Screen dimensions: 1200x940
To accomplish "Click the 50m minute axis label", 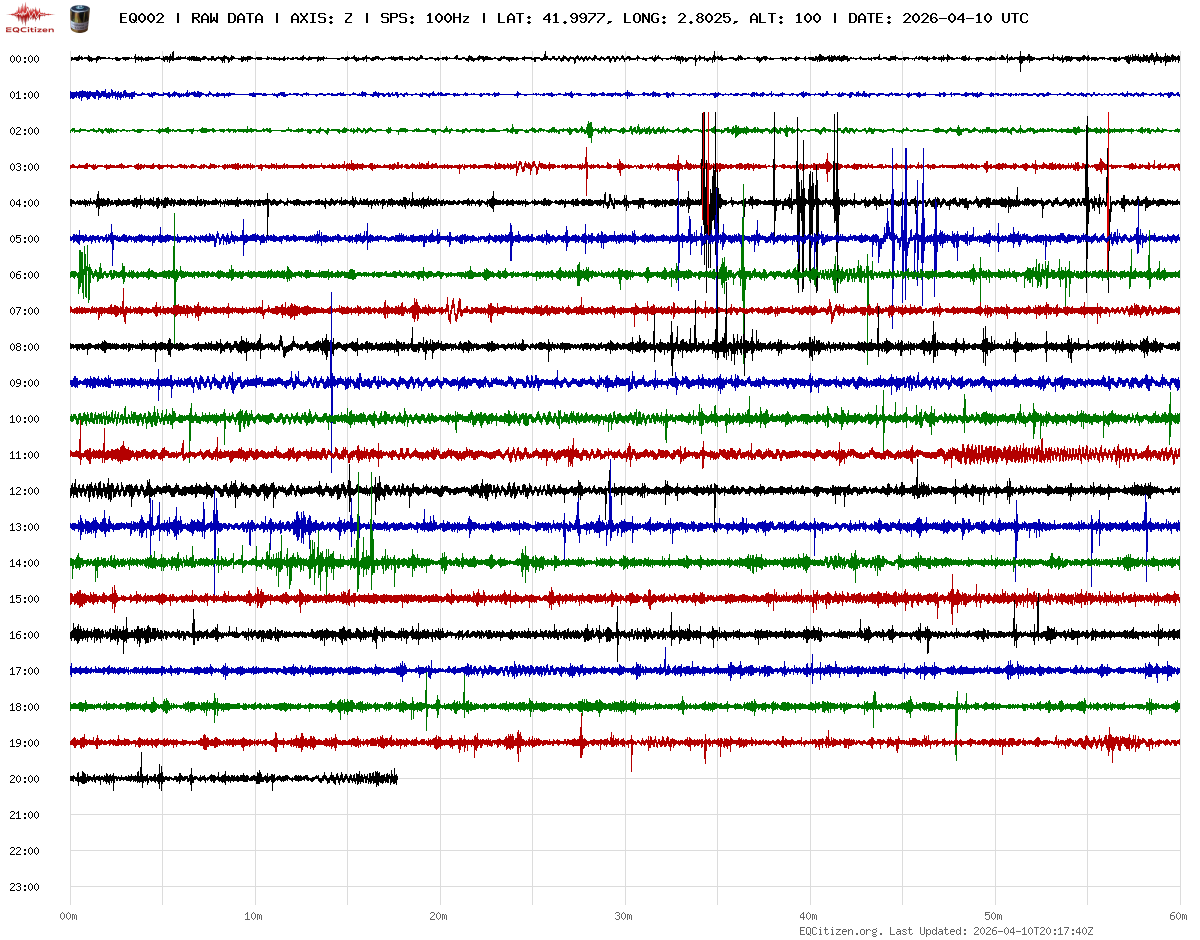I will [x=994, y=916].
